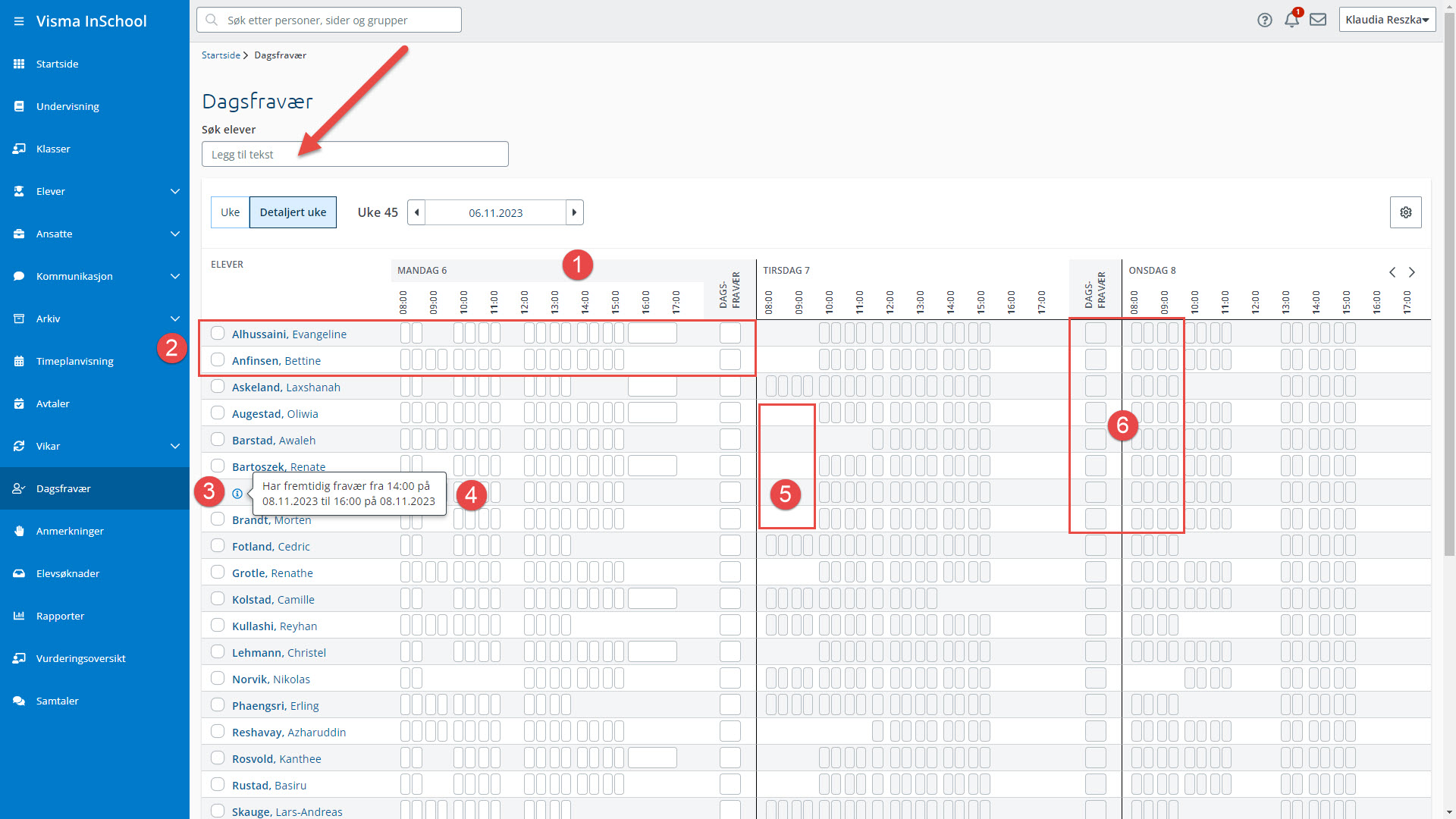
Task: Select checkbox for Grotle, Renathe
Action: click(x=218, y=572)
